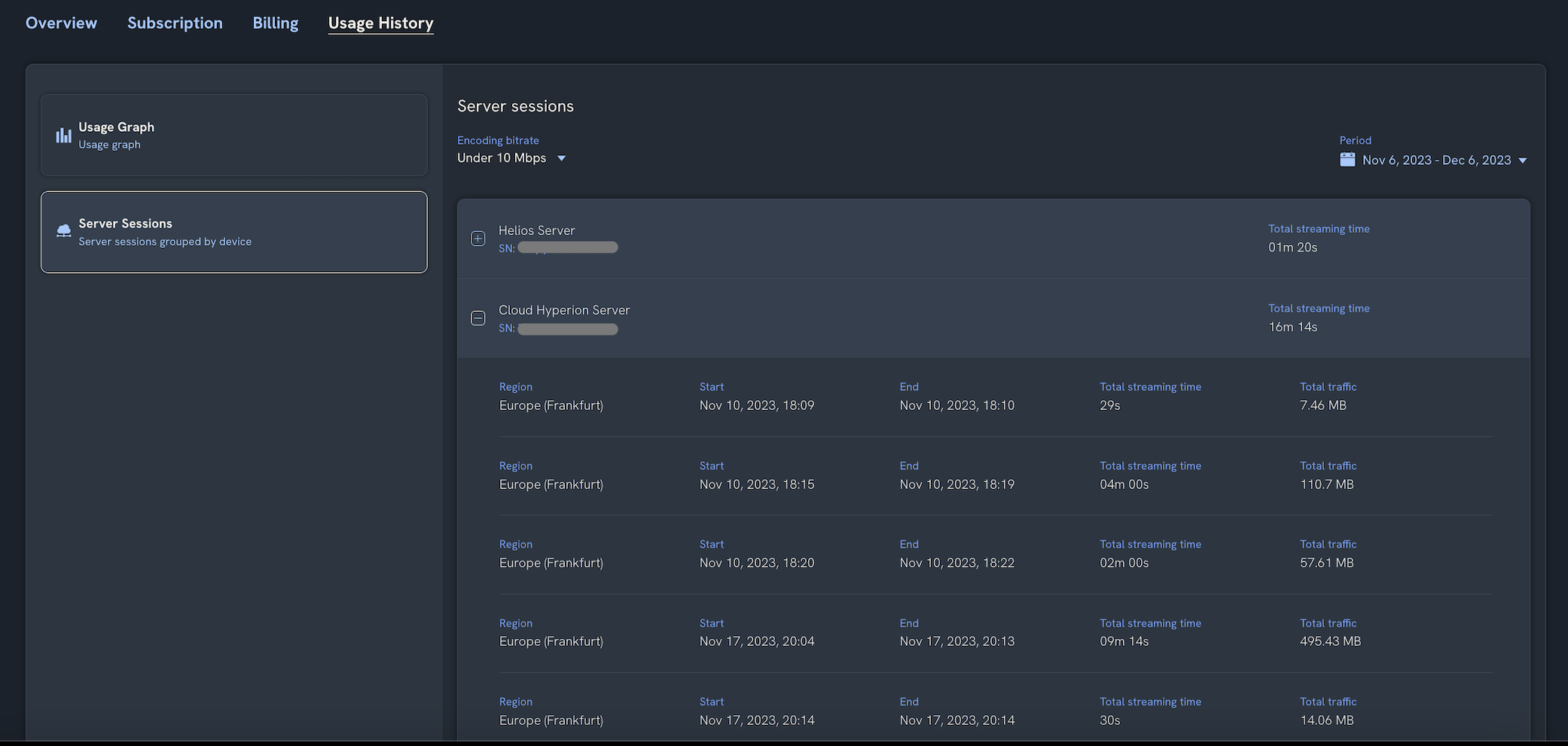The width and height of the screenshot is (1568, 746).
Task: Expand the Helios Server row
Action: [477, 239]
